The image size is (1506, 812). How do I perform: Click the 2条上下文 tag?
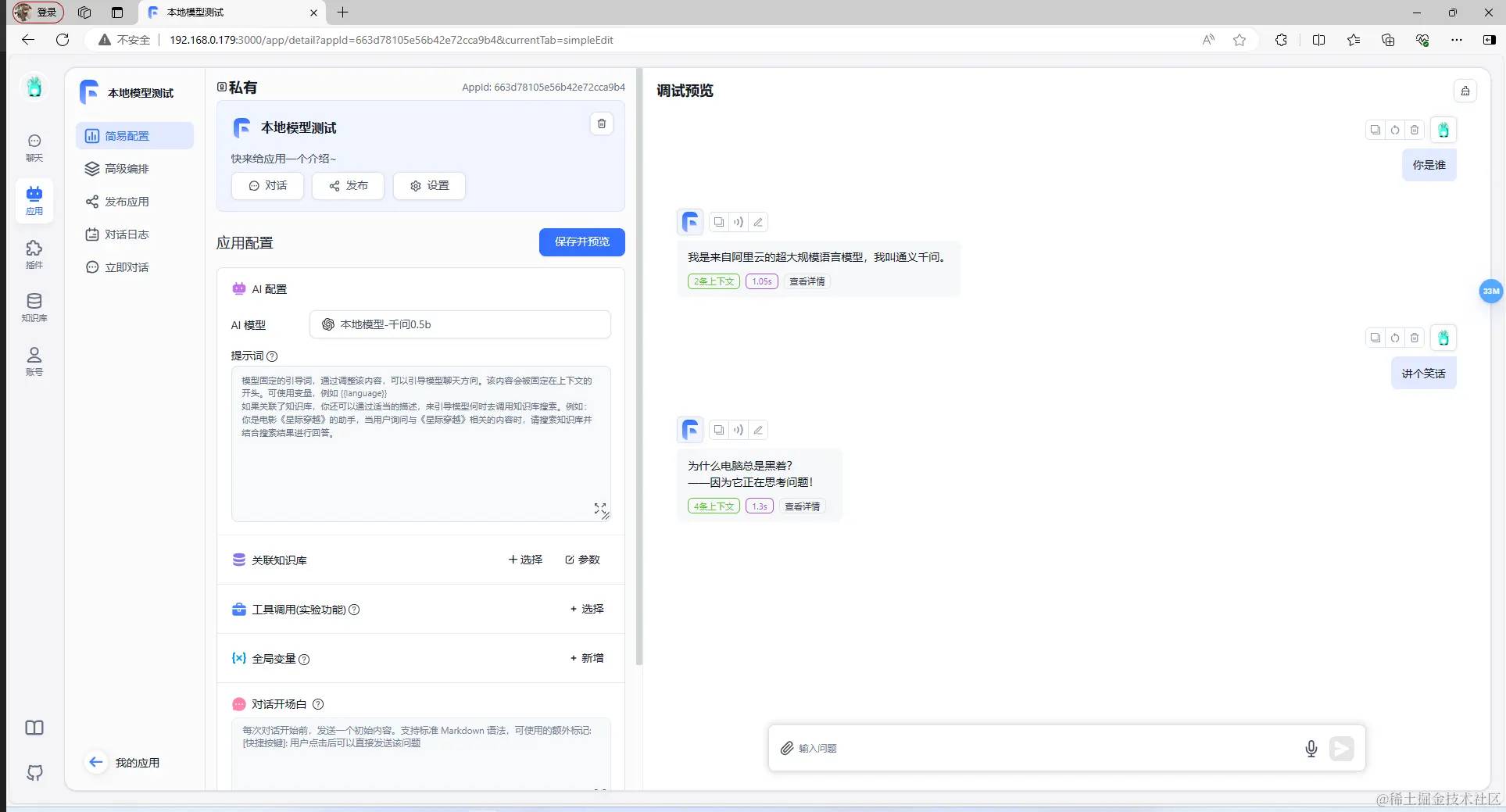714,281
